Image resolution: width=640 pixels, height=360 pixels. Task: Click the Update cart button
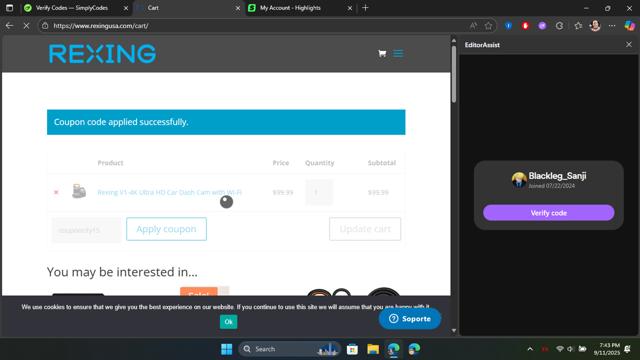point(365,229)
